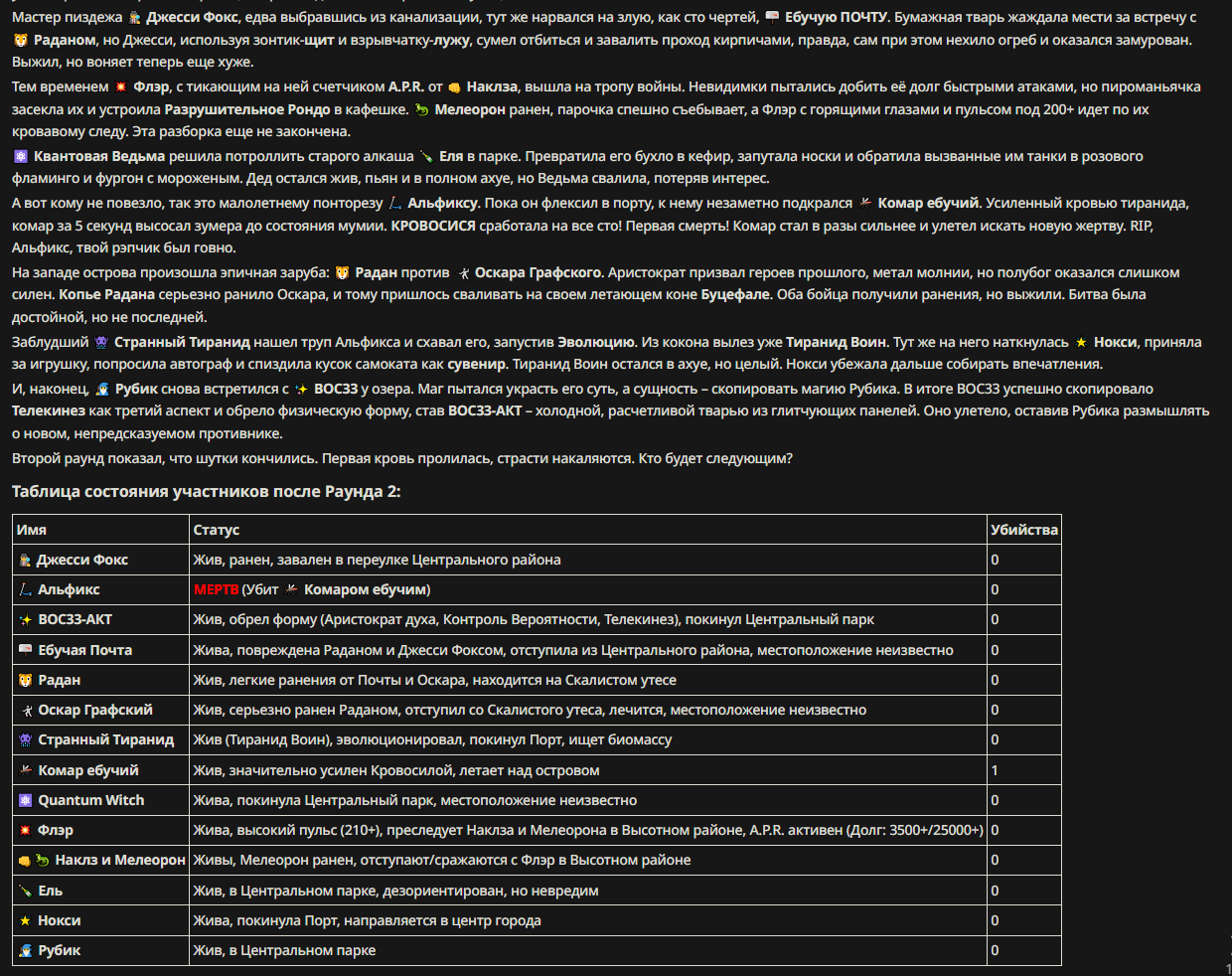The image size is (1232, 976).
Task: Click the lion emoji before Раданом in first paragraph
Action: 21,41
